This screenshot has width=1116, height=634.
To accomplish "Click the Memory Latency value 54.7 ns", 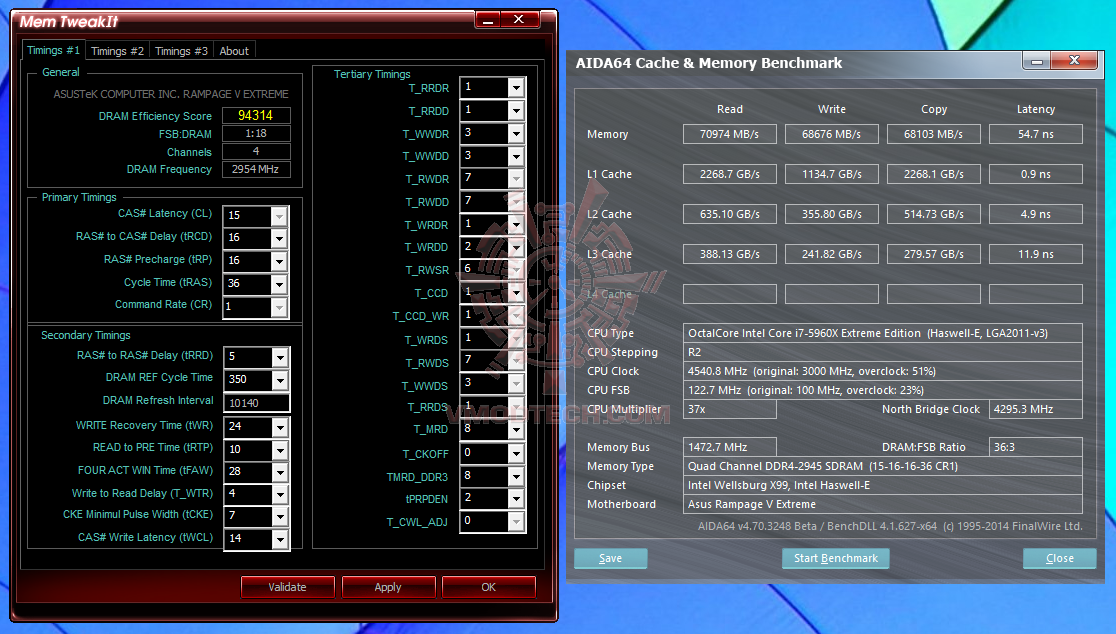I will point(1036,134).
